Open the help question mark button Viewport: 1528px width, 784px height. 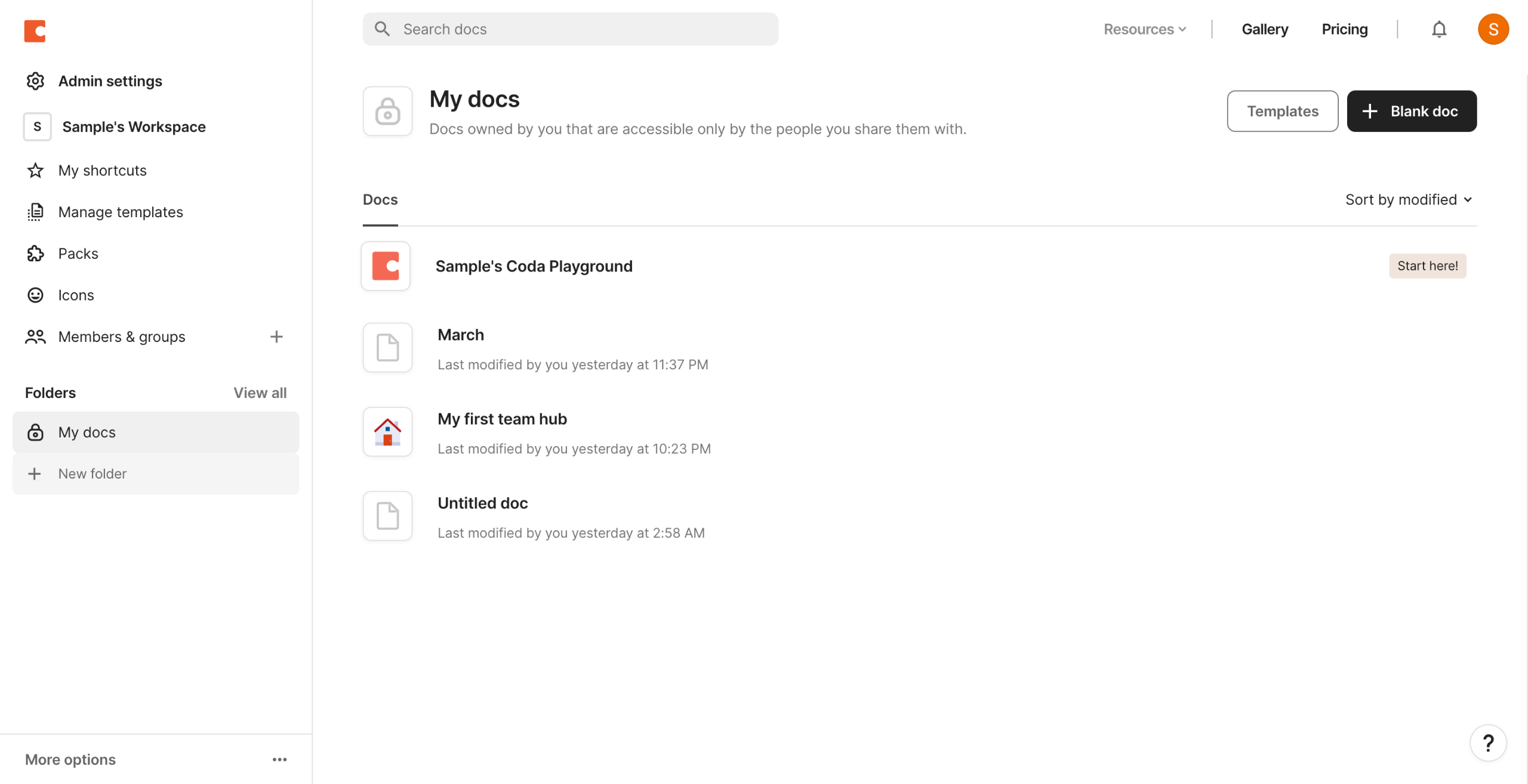[x=1488, y=743]
